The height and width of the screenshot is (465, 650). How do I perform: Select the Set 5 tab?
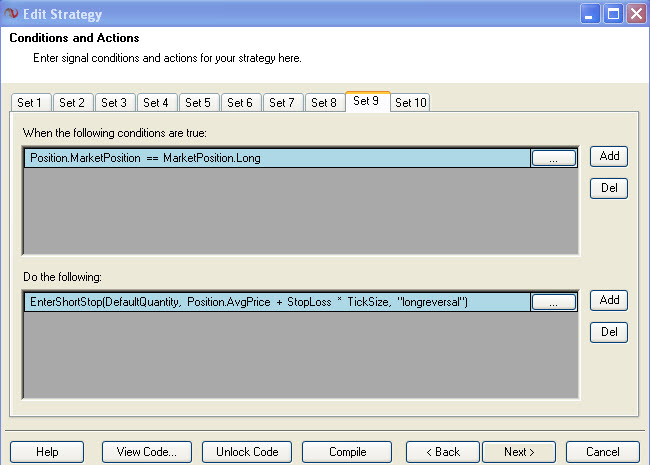click(198, 102)
